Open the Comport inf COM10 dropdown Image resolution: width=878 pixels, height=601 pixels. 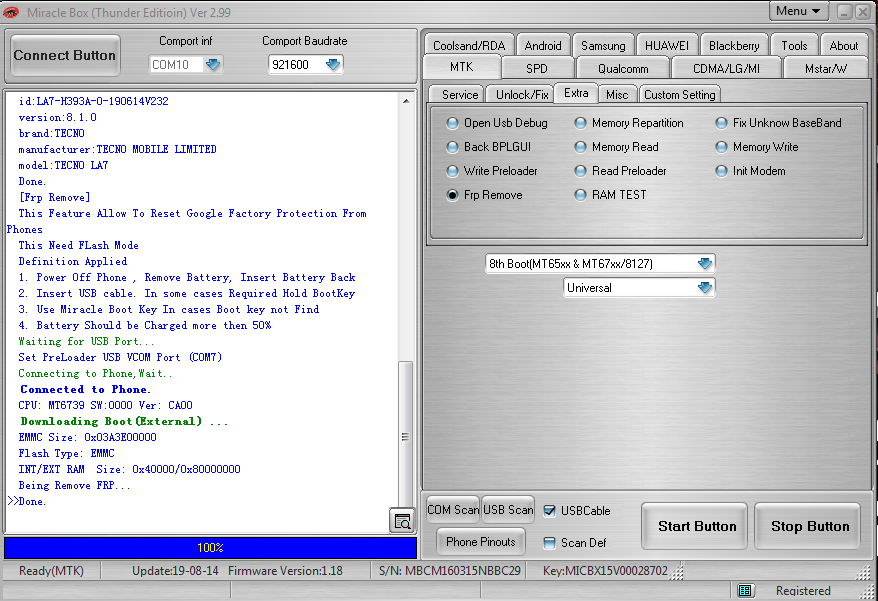tap(213, 64)
